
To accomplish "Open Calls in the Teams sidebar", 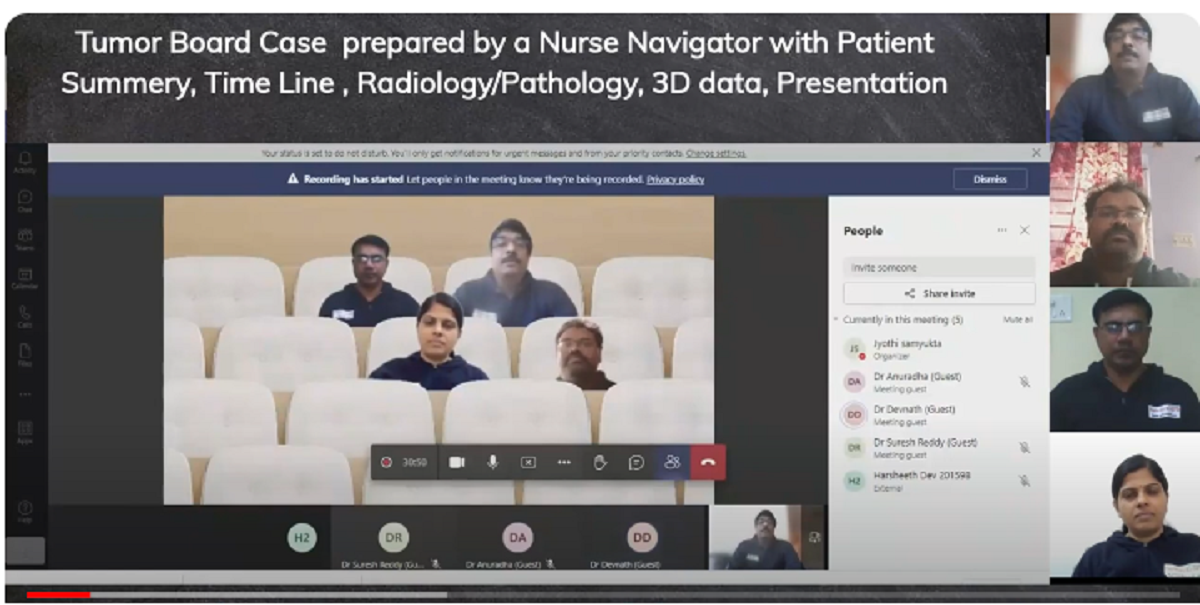I will (x=25, y=317).
